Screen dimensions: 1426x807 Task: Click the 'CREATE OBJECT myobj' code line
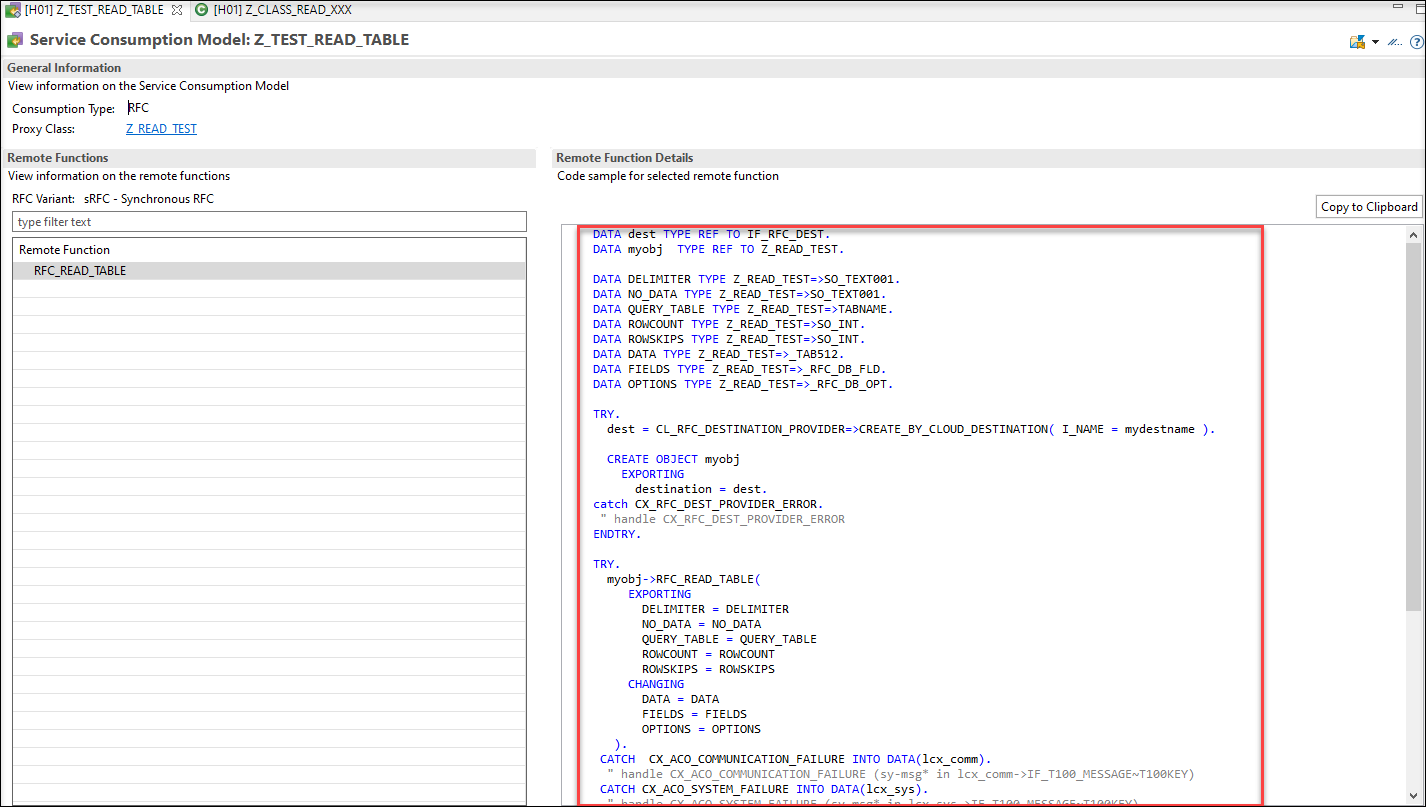(673, 459)
